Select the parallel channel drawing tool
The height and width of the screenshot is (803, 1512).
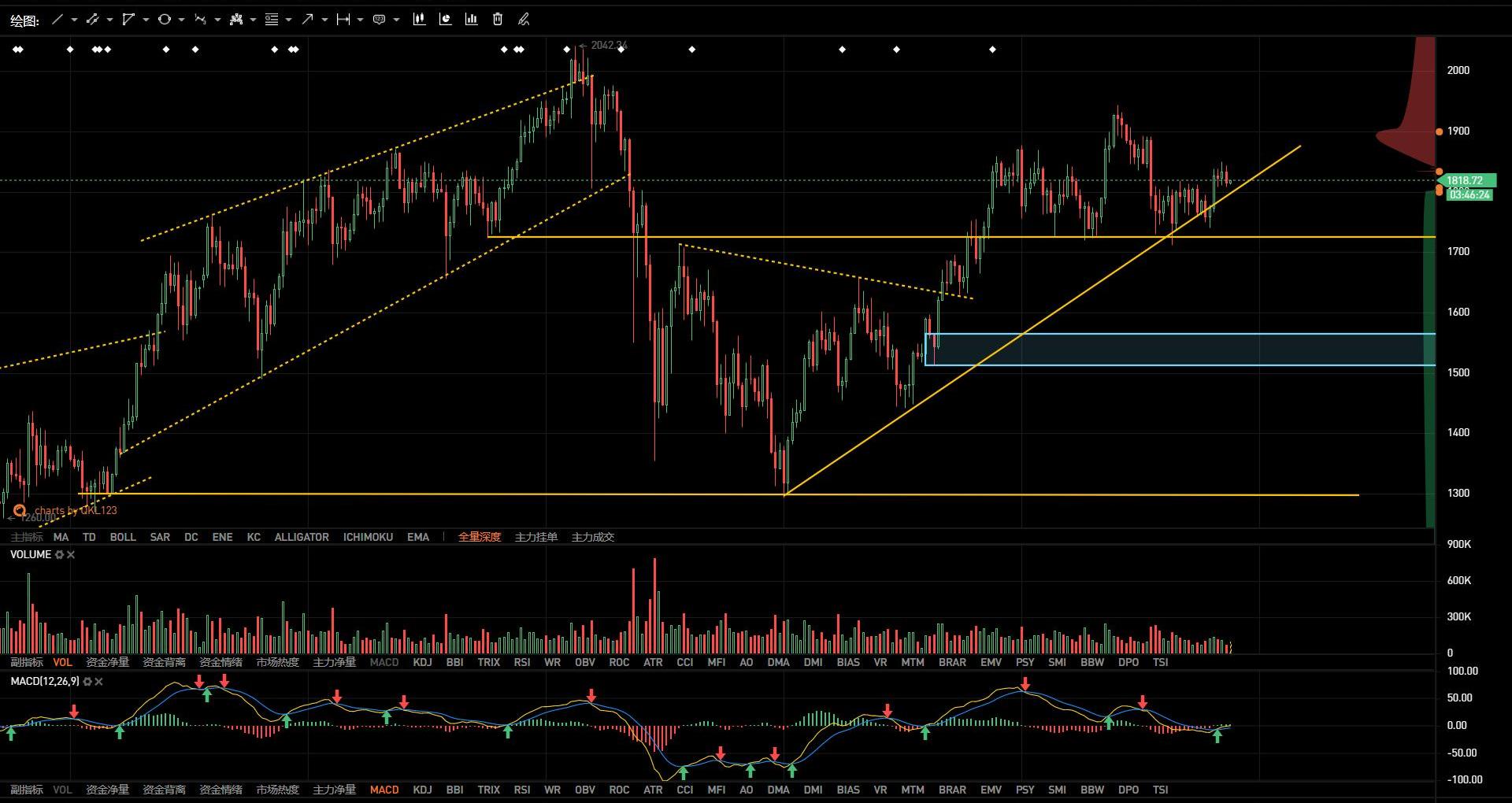pyautogui.click(x=92, y=20)
